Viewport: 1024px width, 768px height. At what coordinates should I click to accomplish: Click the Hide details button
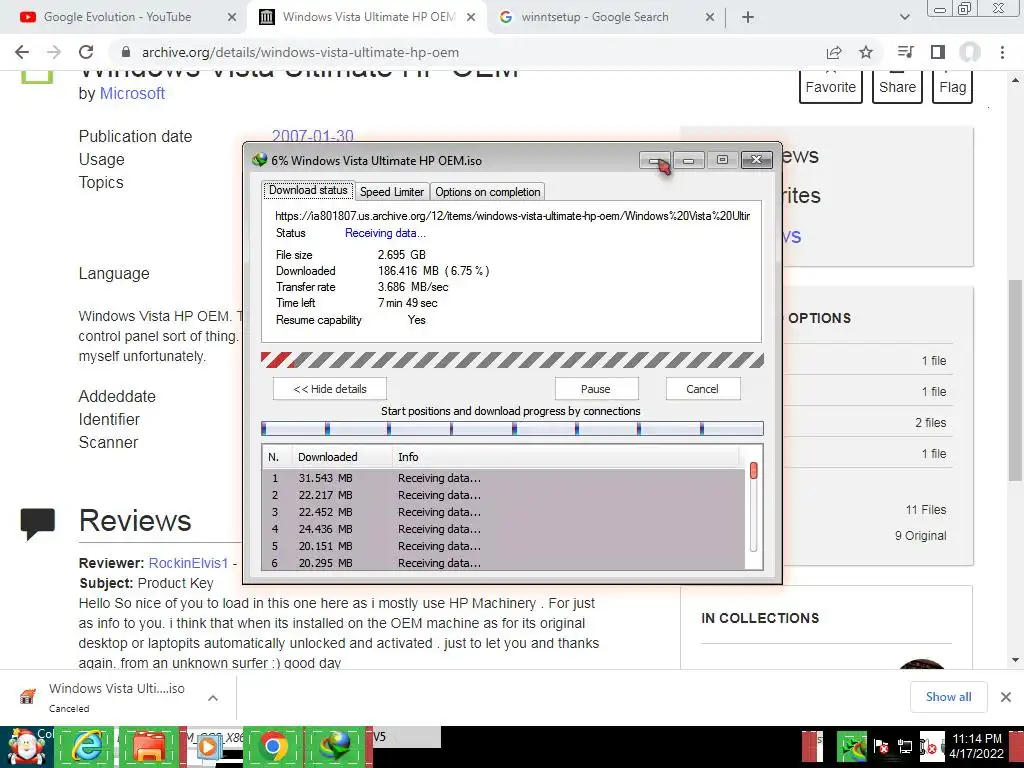330,389
